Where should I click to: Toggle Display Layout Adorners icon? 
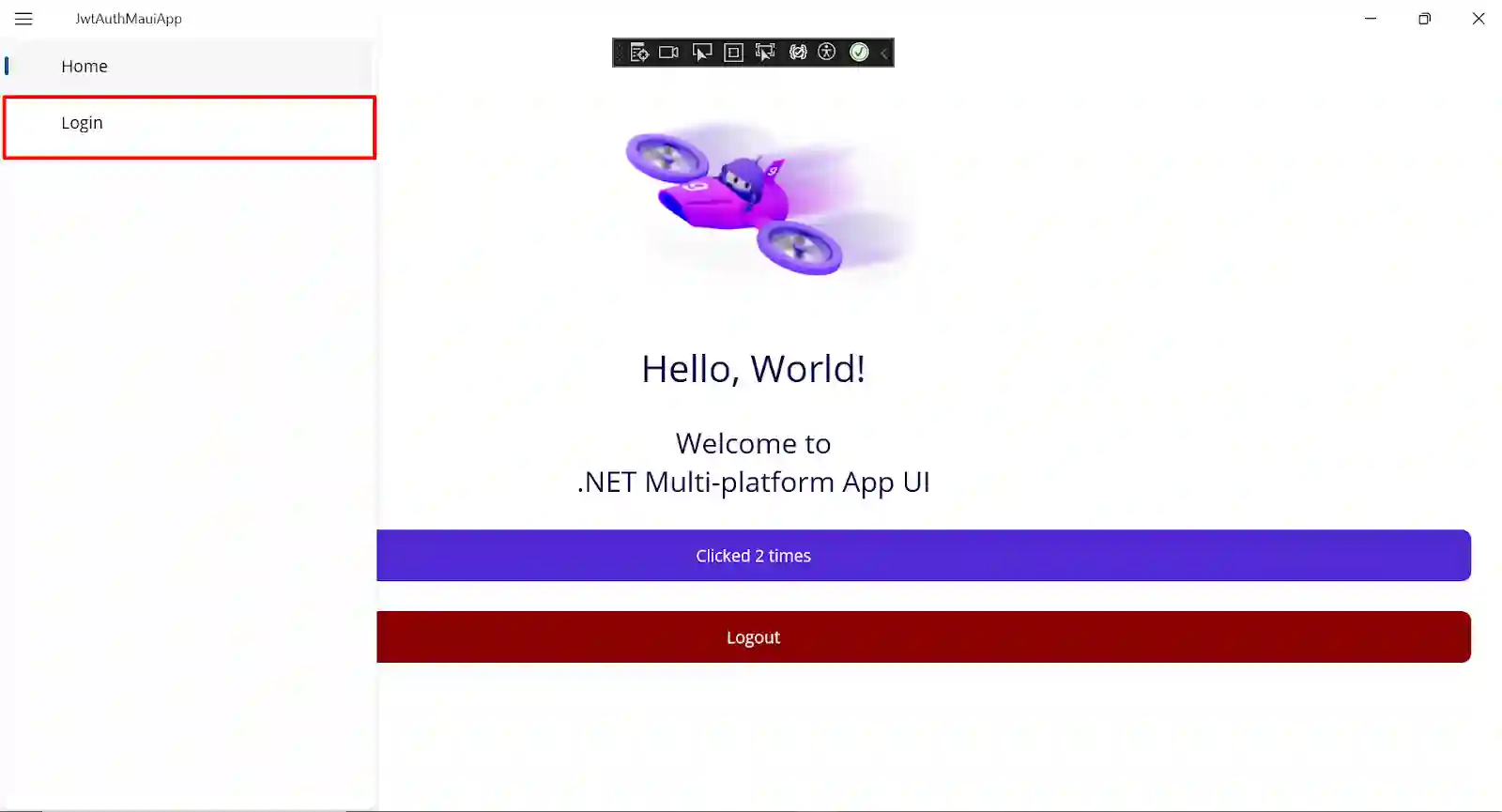pyautogui.click(x=734, y=53)
